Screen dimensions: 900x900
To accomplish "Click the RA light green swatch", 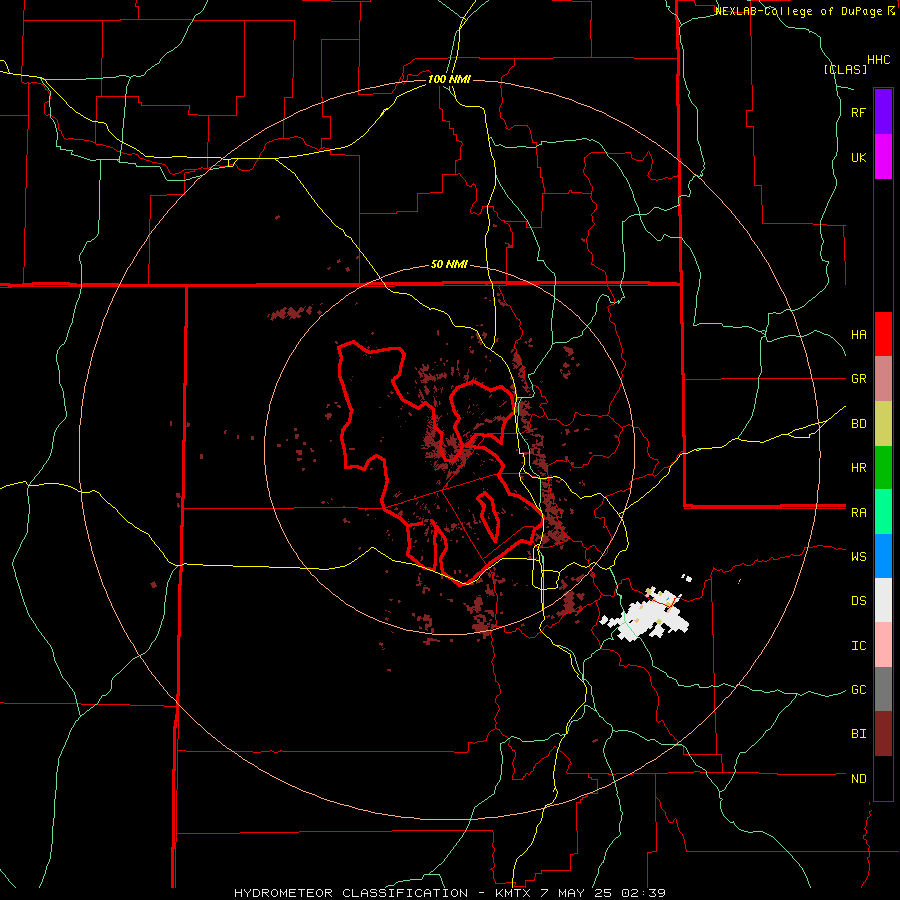I will coord(883,512).
